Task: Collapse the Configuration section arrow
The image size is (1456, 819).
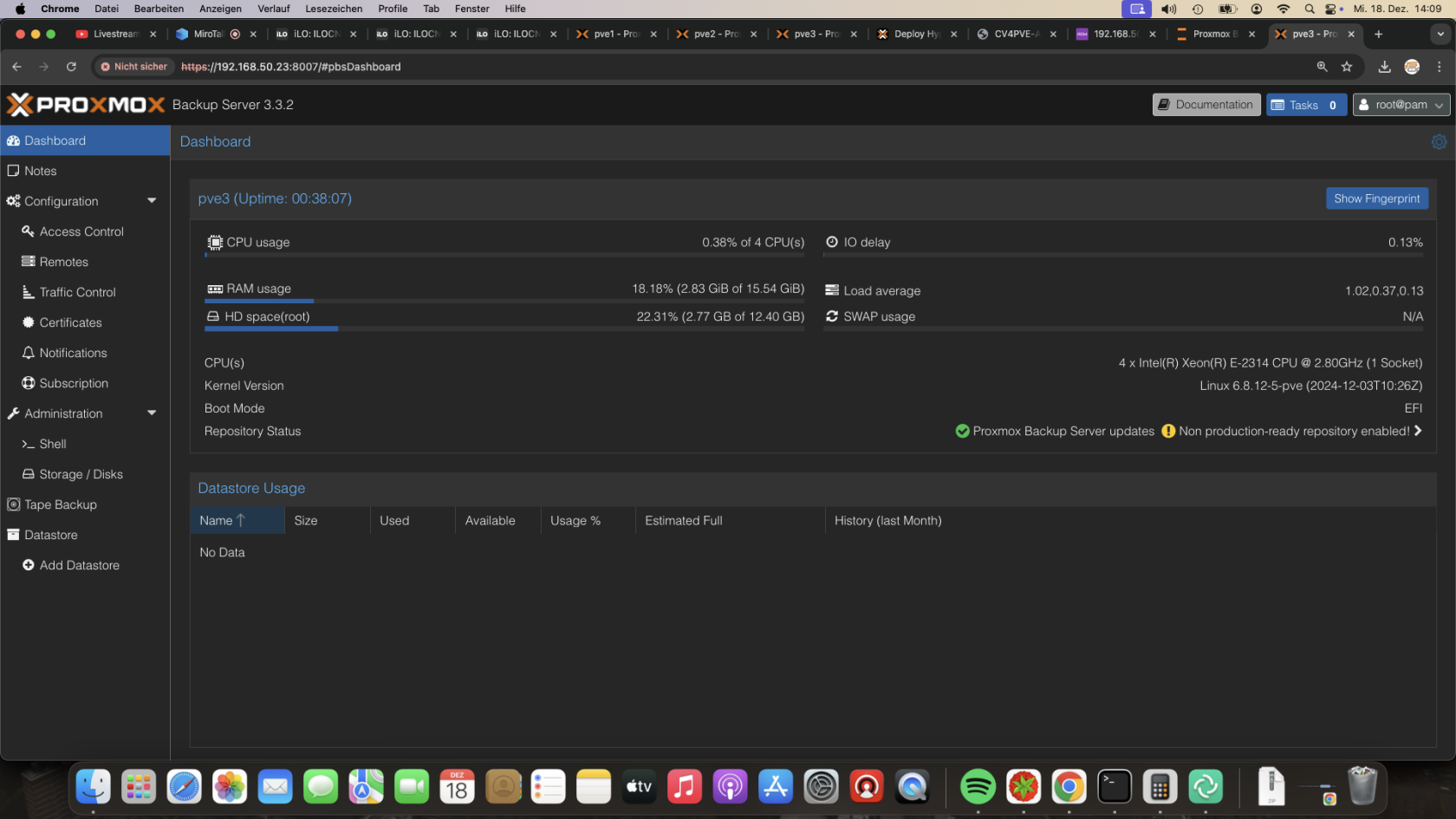Action: tap(152, 201)
